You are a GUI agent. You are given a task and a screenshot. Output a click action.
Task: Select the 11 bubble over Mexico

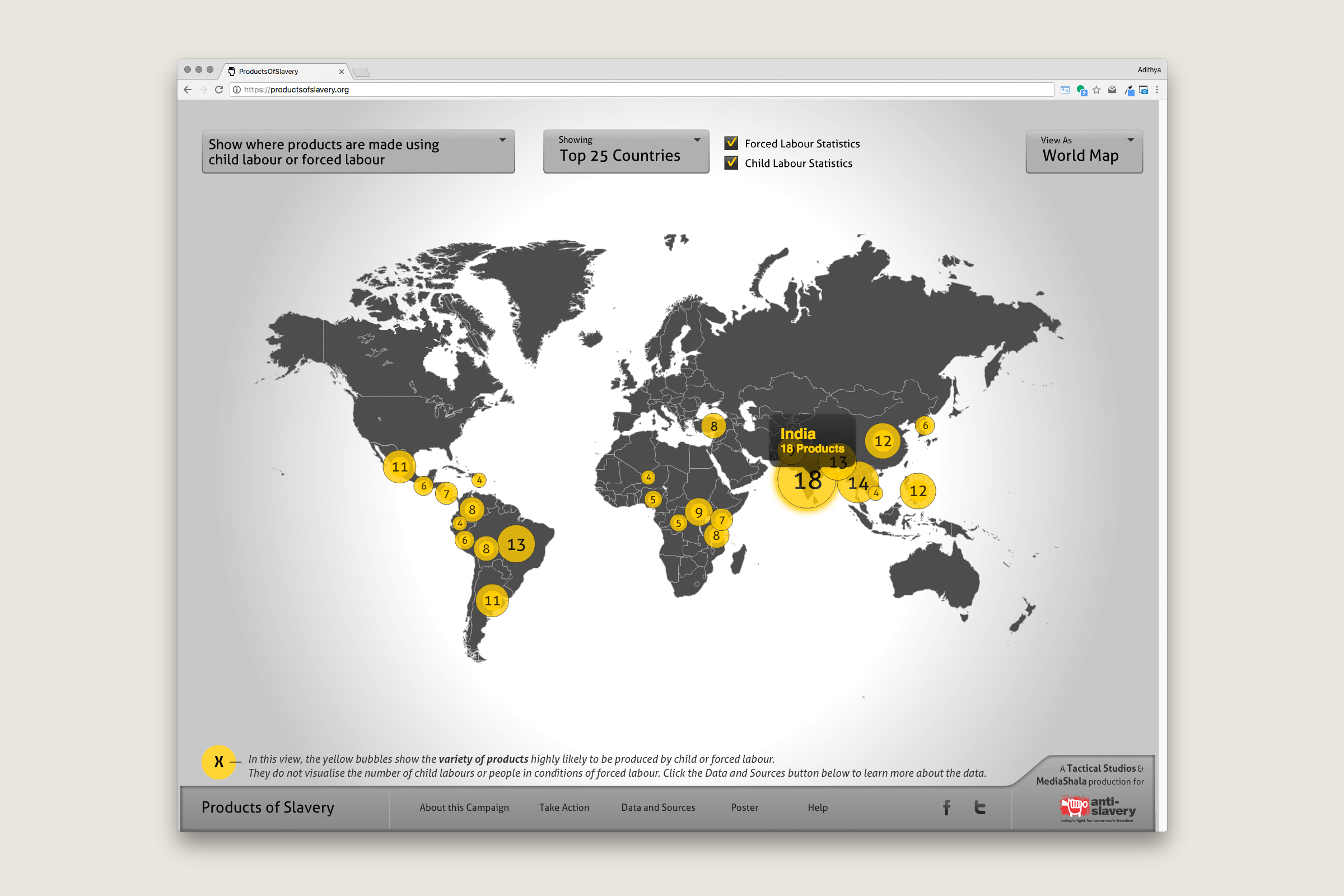coord(399,467)
